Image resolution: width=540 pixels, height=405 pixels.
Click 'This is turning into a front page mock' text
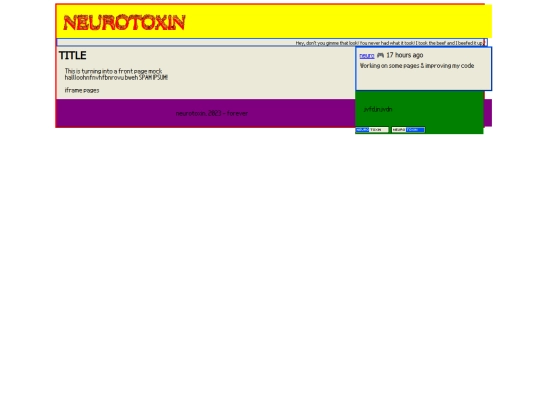[113, 71]
